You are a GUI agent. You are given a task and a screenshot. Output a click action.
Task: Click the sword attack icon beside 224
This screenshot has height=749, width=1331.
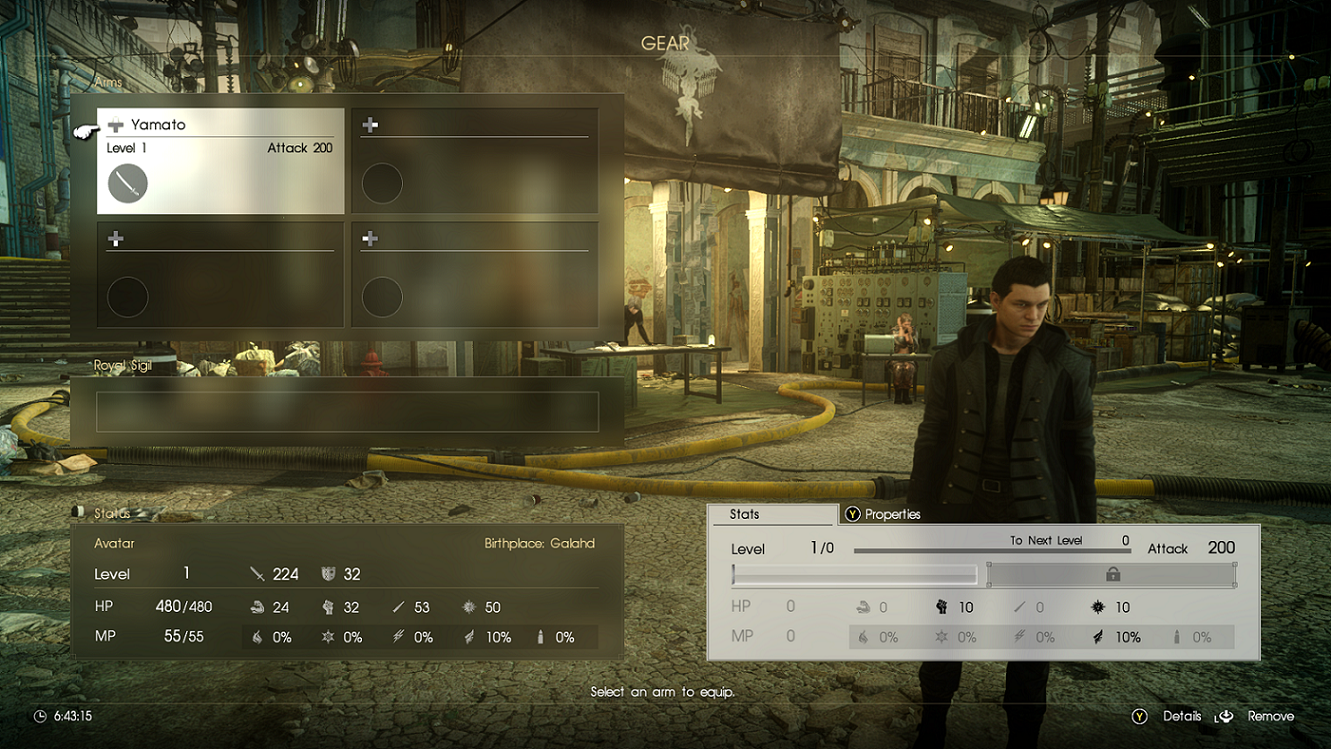[257, 574]
